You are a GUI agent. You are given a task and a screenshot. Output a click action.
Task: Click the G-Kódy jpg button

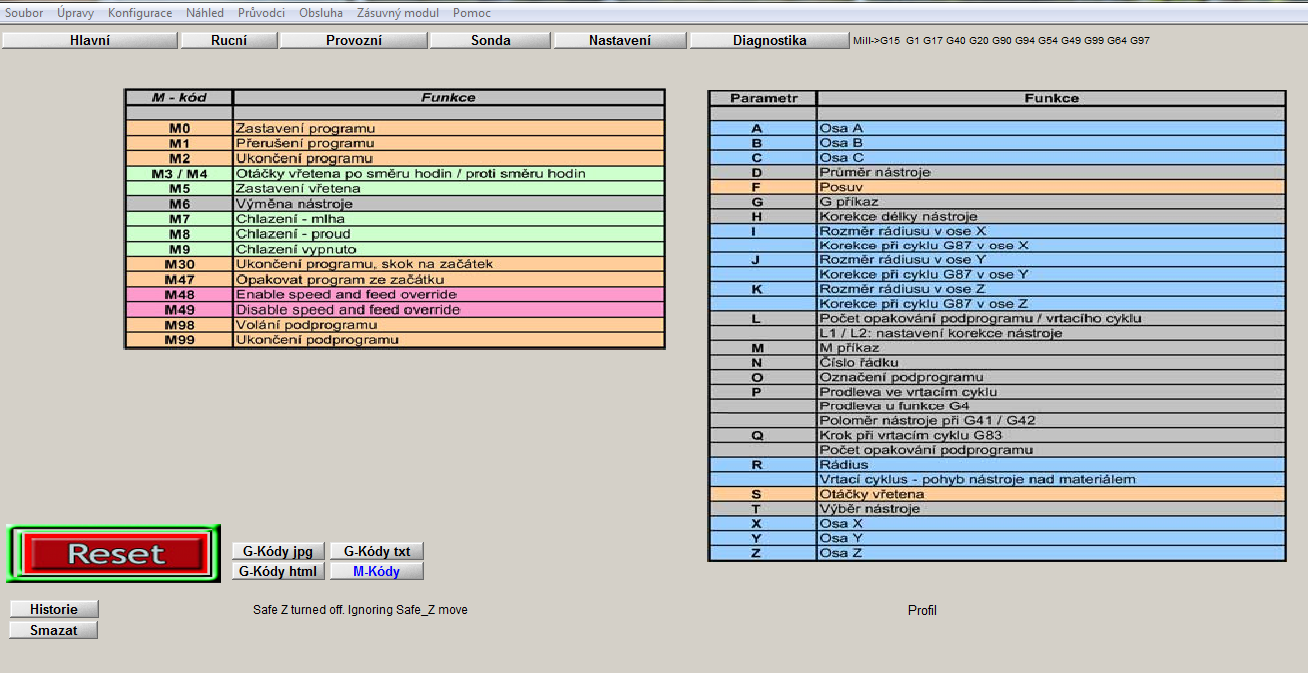(x=279, y=551)
